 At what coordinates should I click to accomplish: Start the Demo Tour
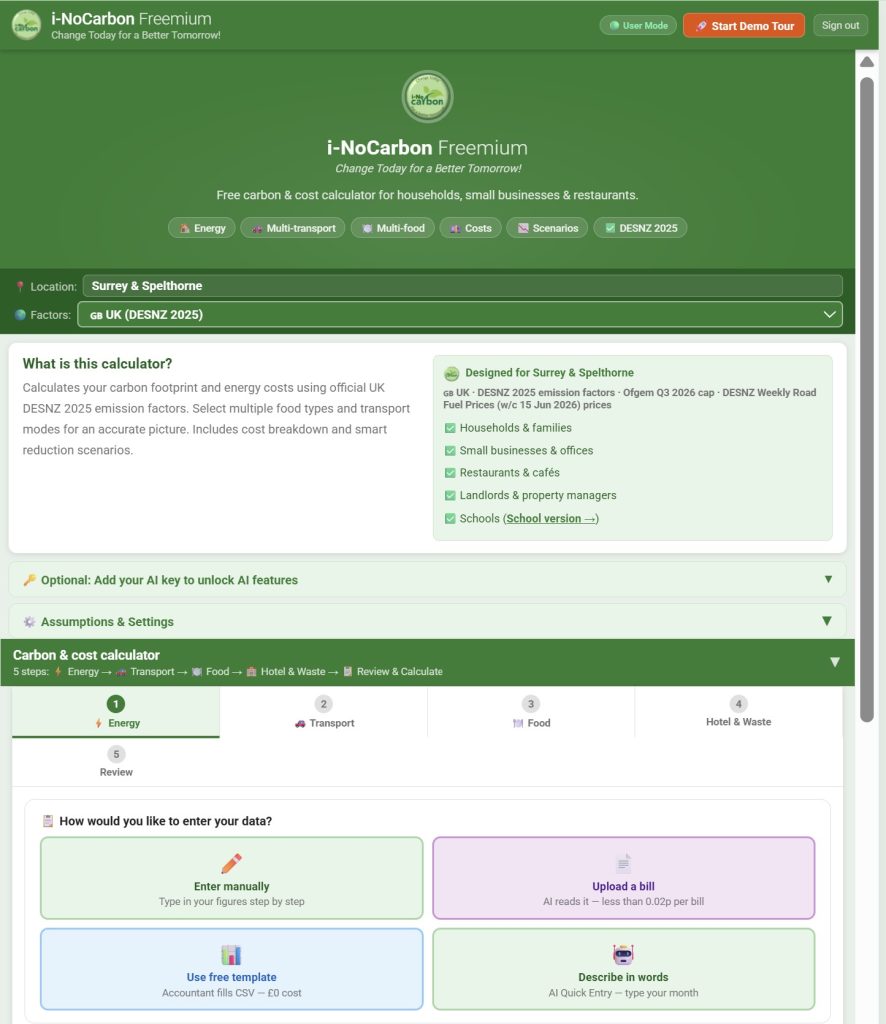(x=744, y=25)
